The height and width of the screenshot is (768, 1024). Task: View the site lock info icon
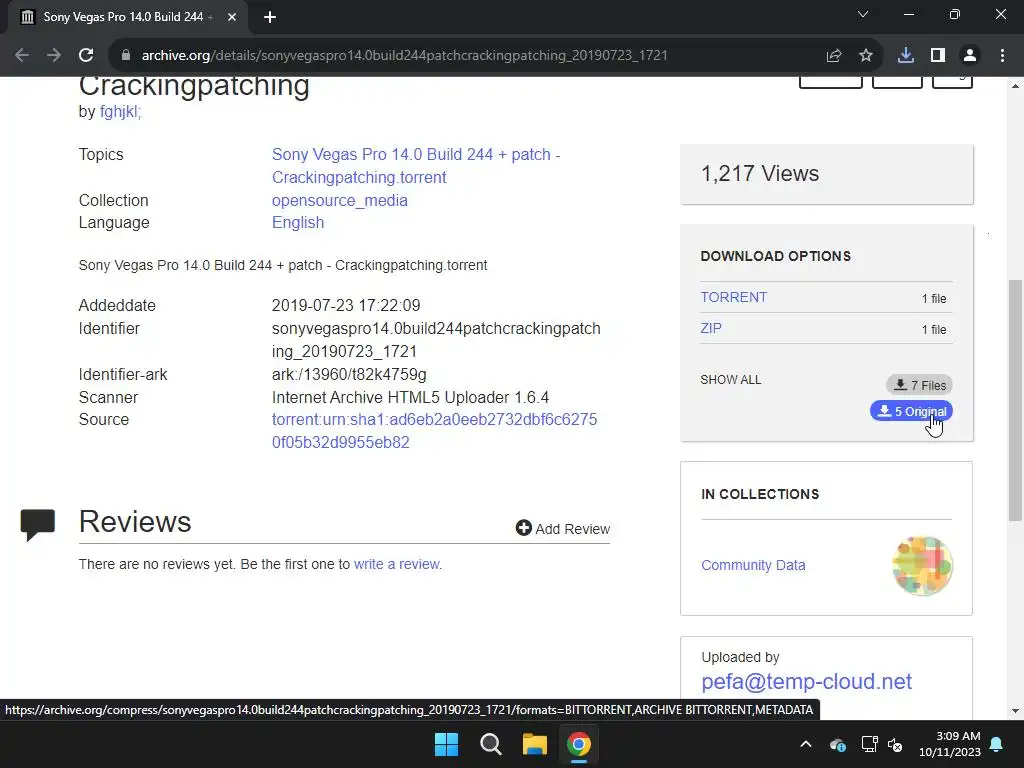pyautogui.click(x=126, y=56)
